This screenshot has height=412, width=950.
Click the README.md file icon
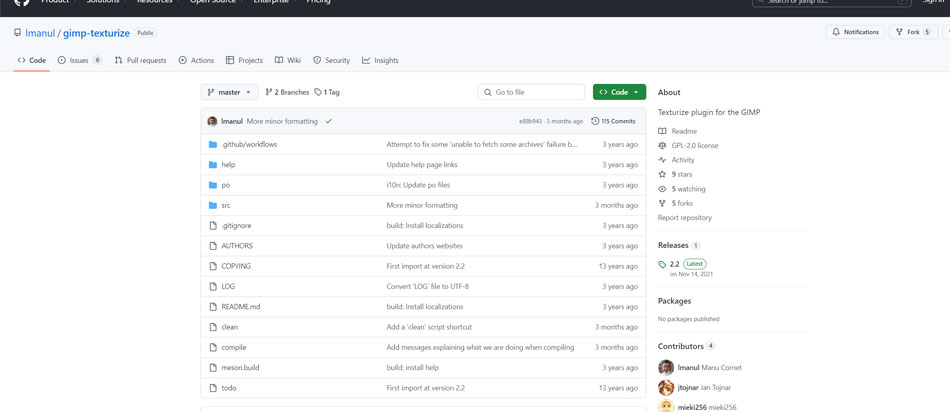213,307
